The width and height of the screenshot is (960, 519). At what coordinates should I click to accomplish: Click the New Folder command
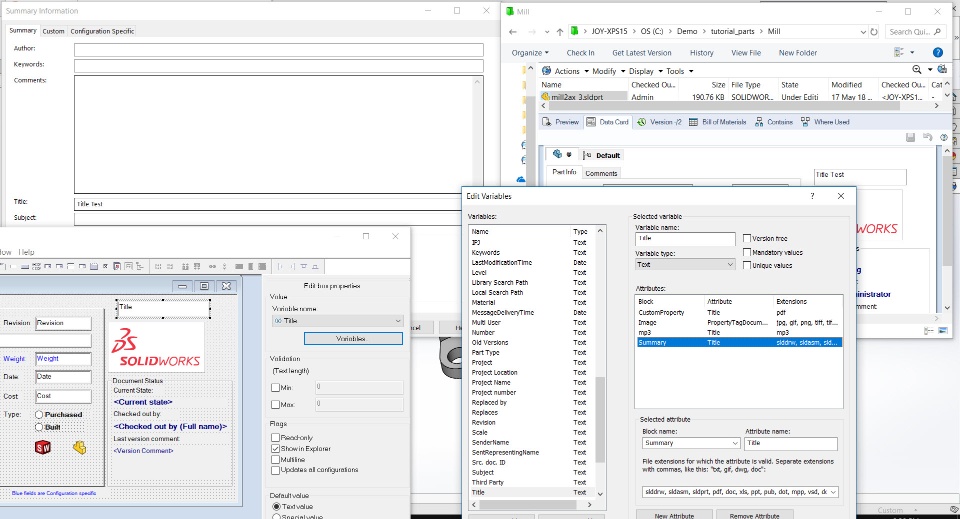coord(798,53)
